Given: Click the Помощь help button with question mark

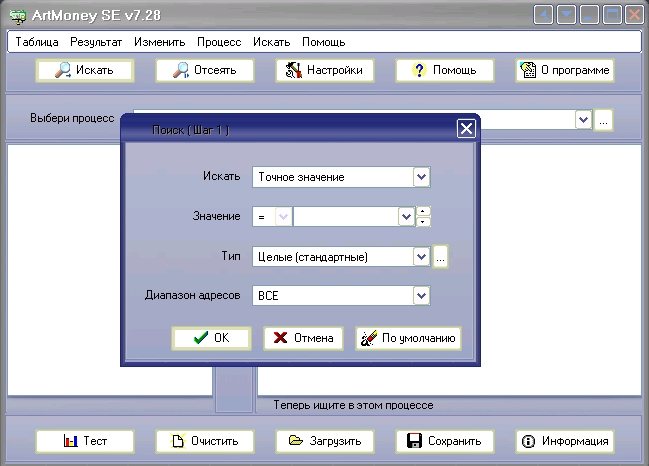Looking at the screenshot, I should [x=445, y=70].
